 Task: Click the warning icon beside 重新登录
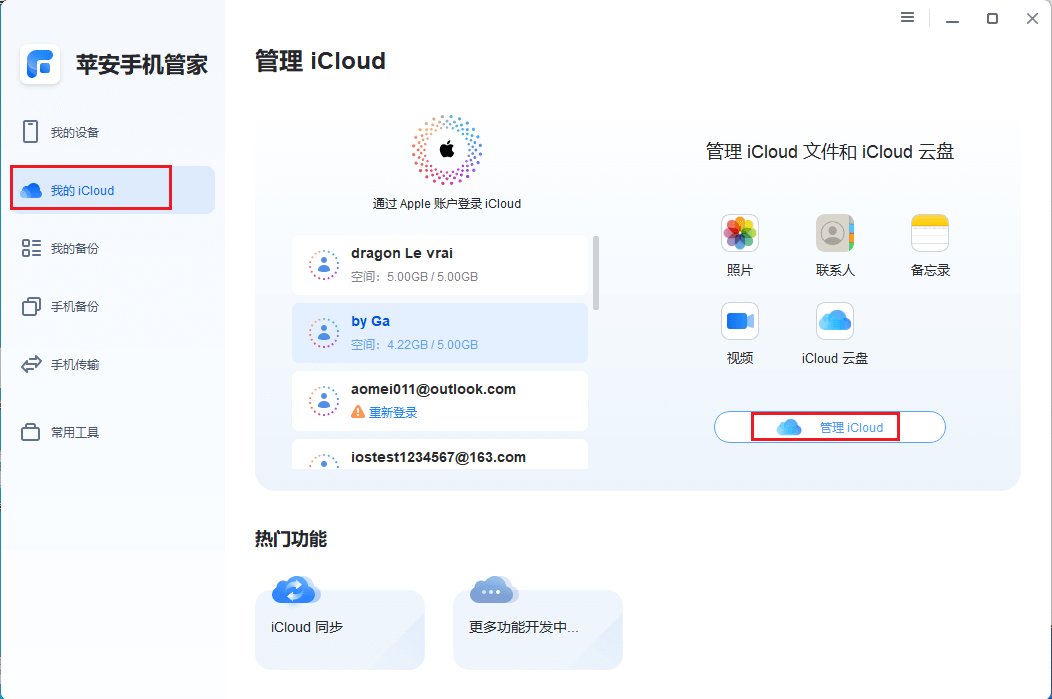coord(357,410)
